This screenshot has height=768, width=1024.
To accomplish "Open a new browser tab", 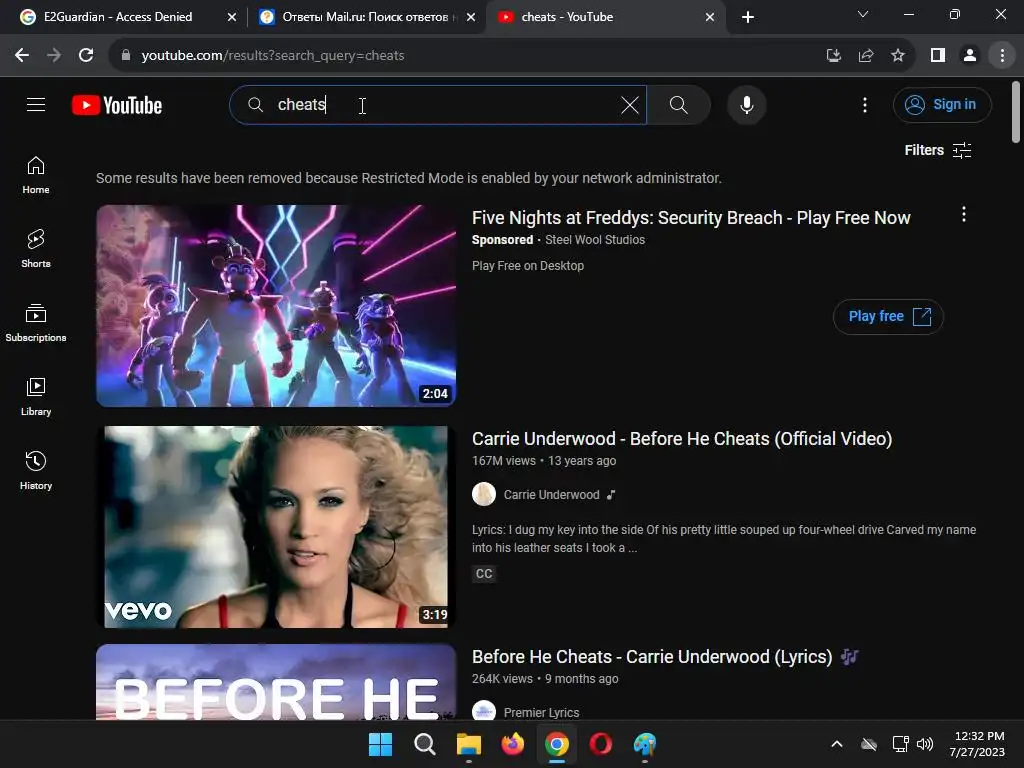I will coord(748,18).
